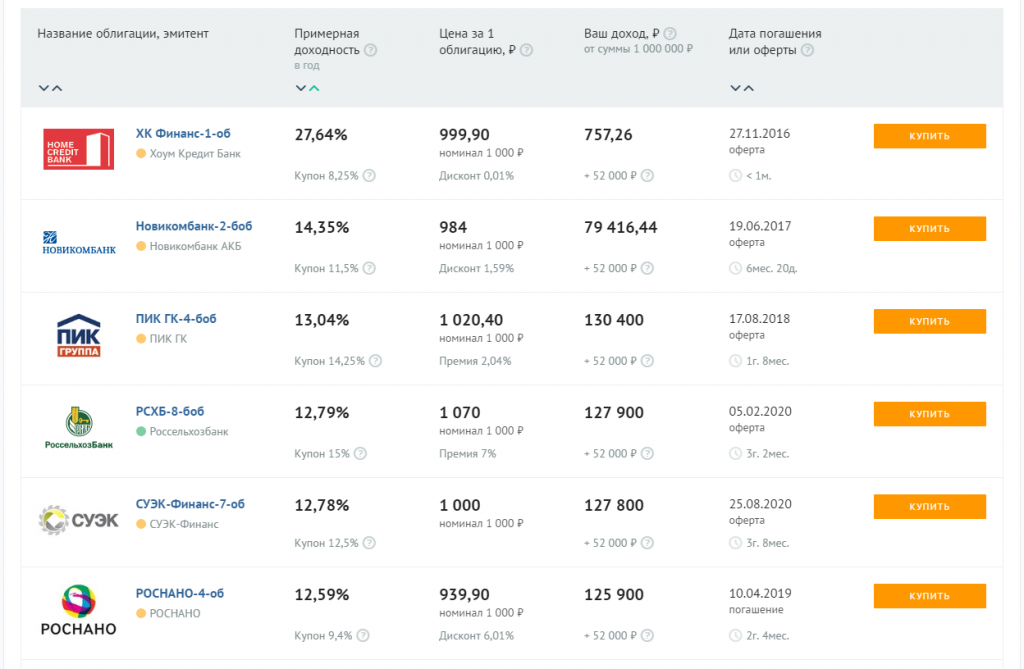Buy the РОСНАНО-4-об bond
Screen dimensions: 1024x669
point(929,596)
